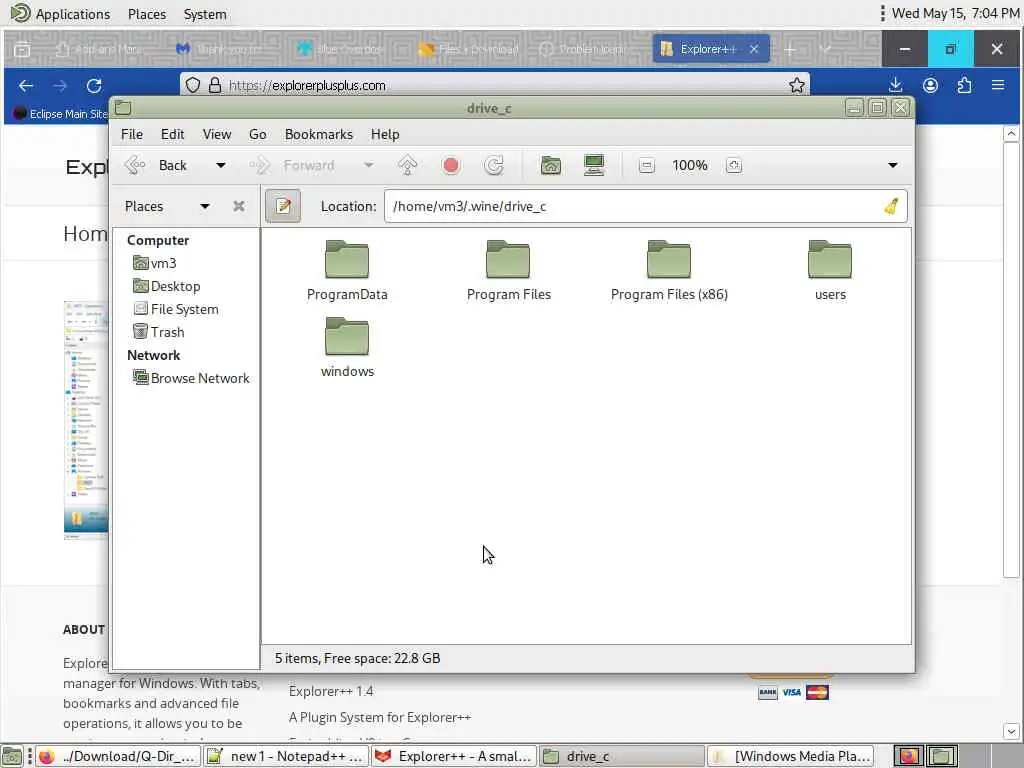Open a new Firefox tab
The image size is (1024, 768).
pyautogui.click(x=790, y=49)
